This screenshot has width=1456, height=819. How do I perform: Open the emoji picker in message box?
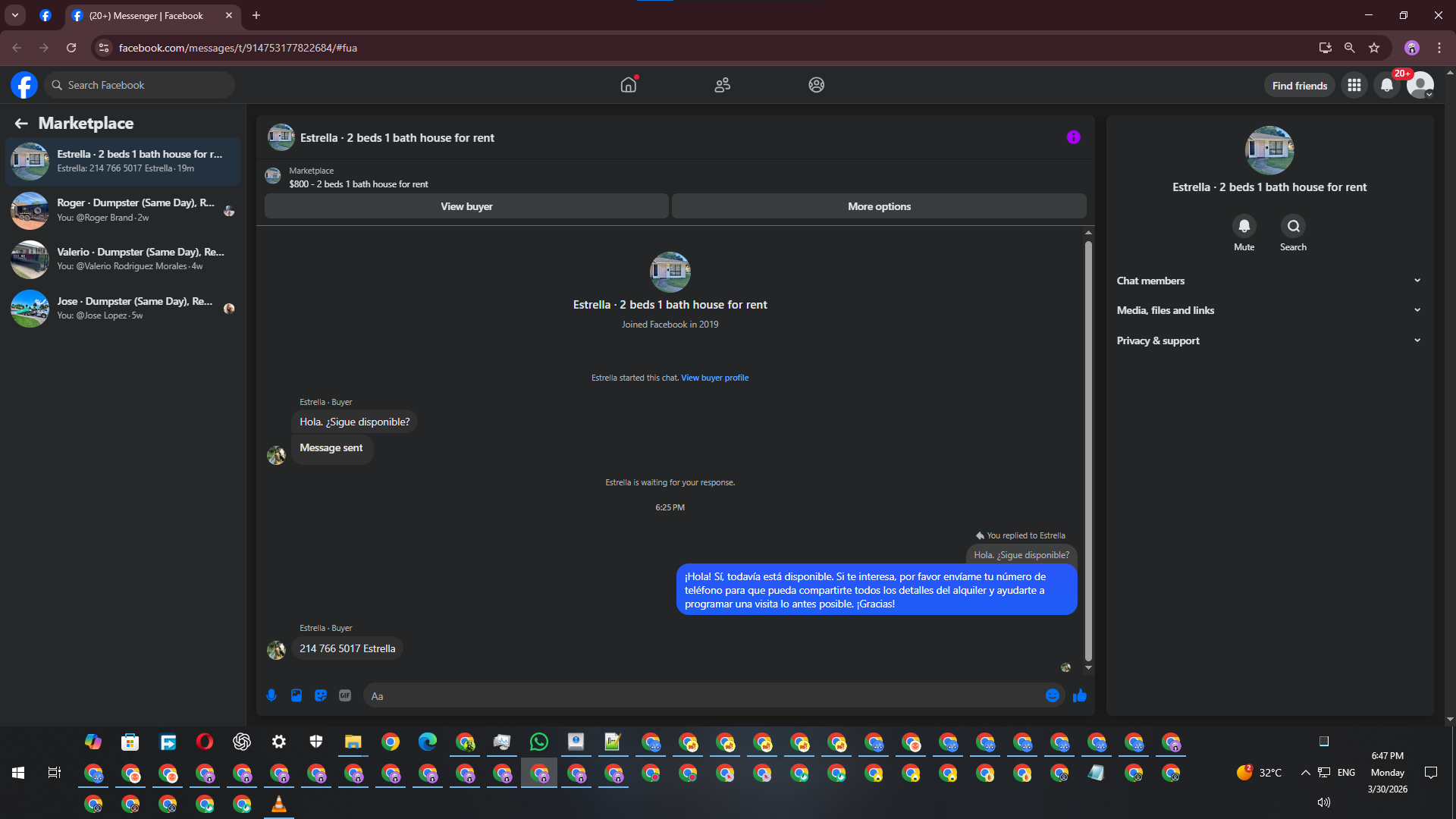pos(1053,695)
